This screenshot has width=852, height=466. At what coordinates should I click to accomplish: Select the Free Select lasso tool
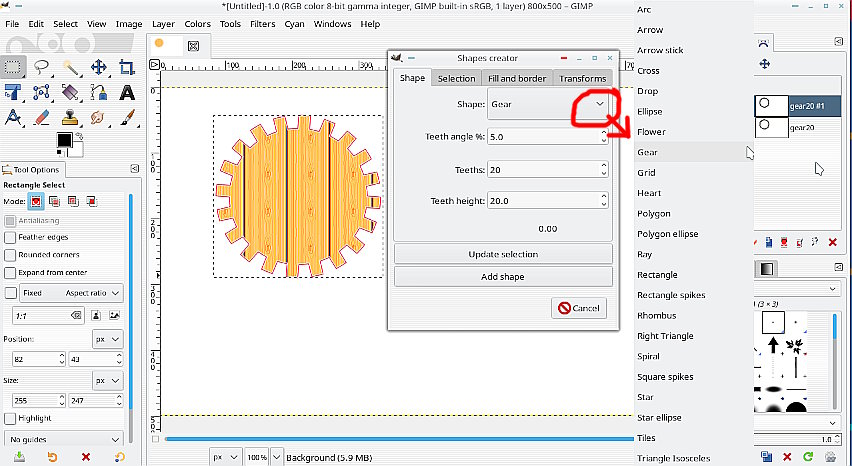pyautogui.click(x=42, y=67)
